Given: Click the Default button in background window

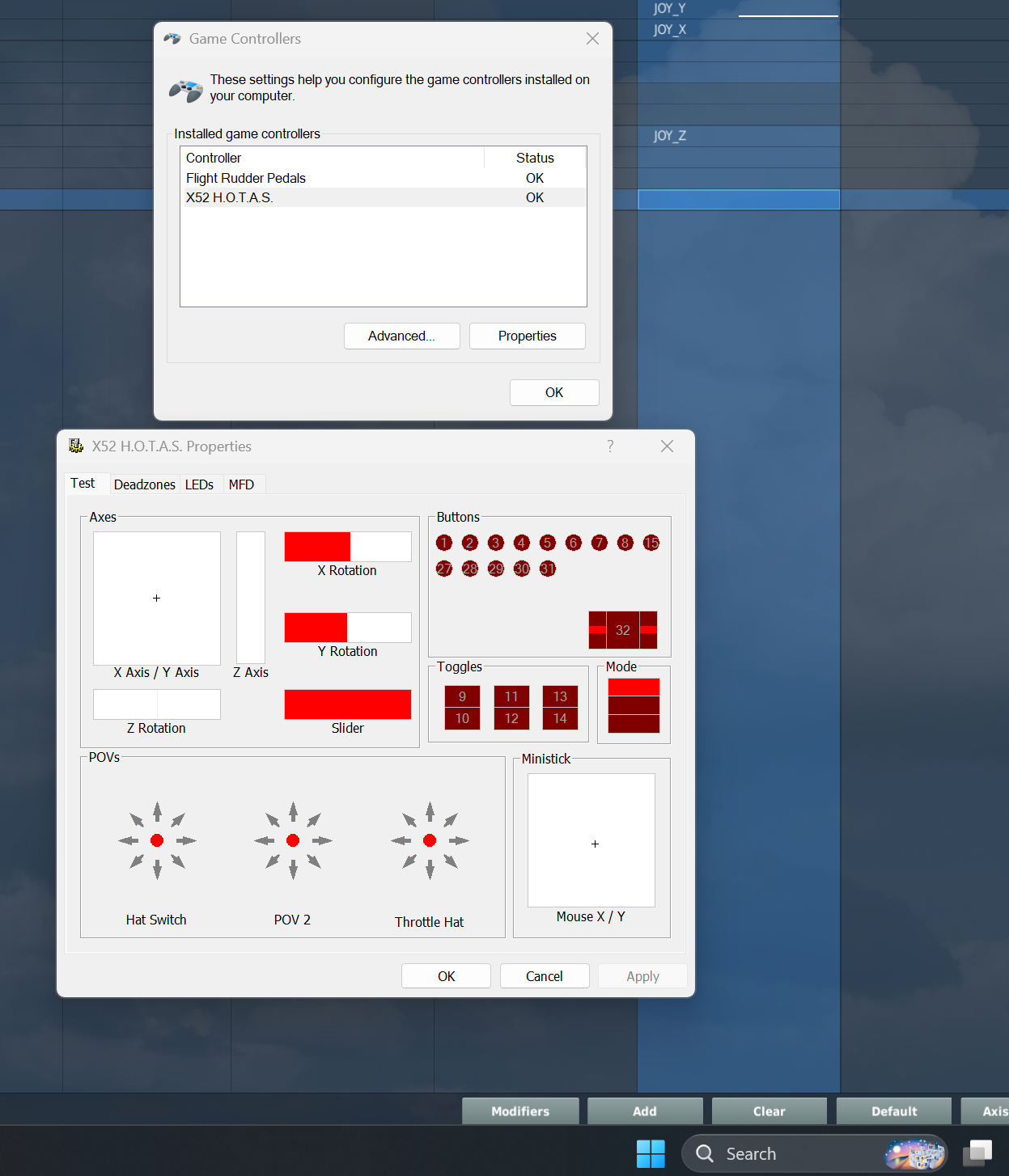Looking at the screenshot, I should 894,1111.
